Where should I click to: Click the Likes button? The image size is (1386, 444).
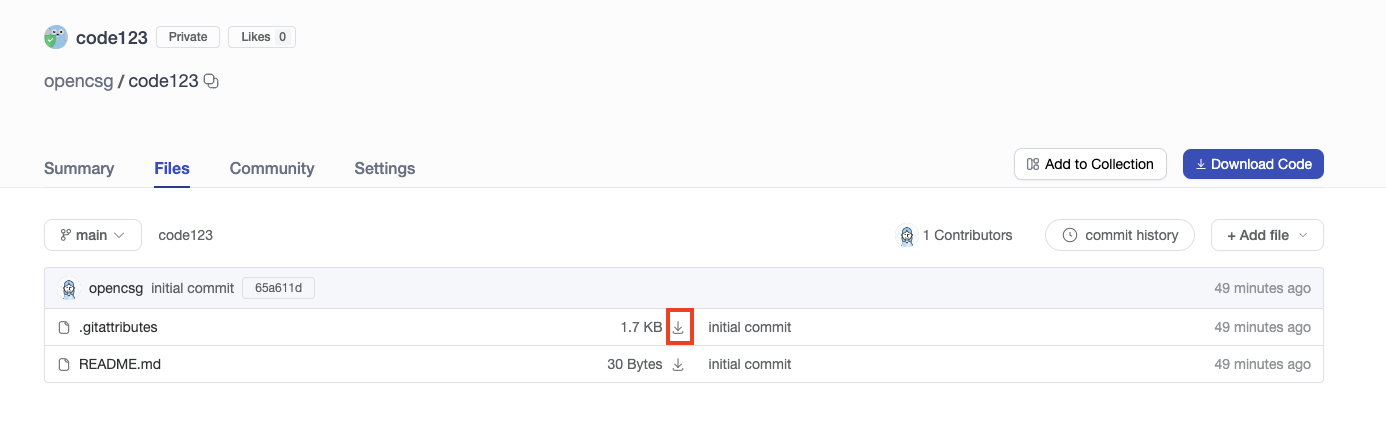[x=262, y=37]
